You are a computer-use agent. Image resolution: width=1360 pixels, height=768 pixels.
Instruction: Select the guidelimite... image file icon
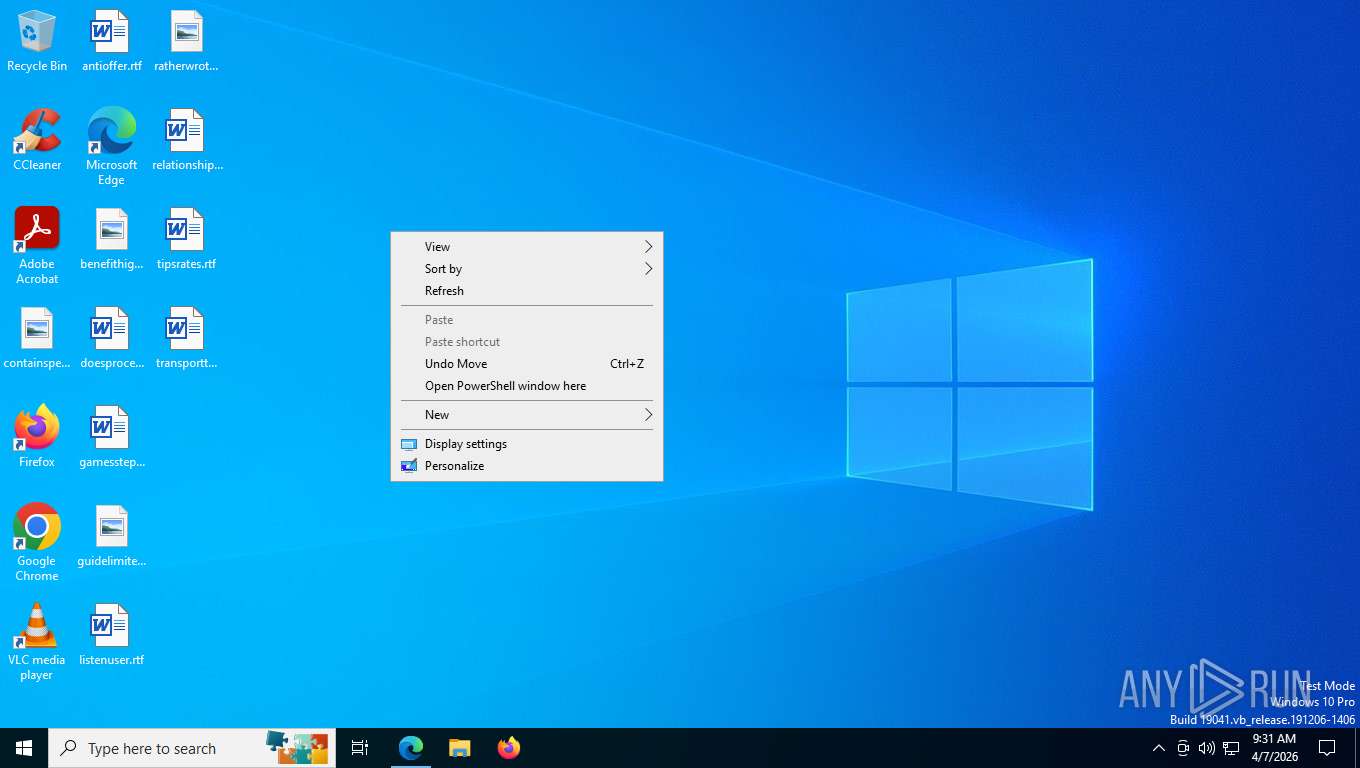[x=111, y=537]
